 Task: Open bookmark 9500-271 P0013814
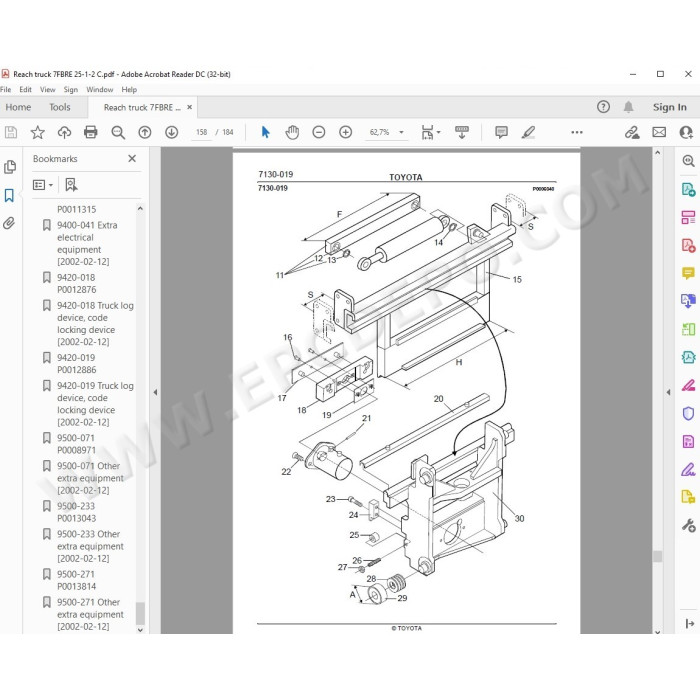tap(76, 580)
